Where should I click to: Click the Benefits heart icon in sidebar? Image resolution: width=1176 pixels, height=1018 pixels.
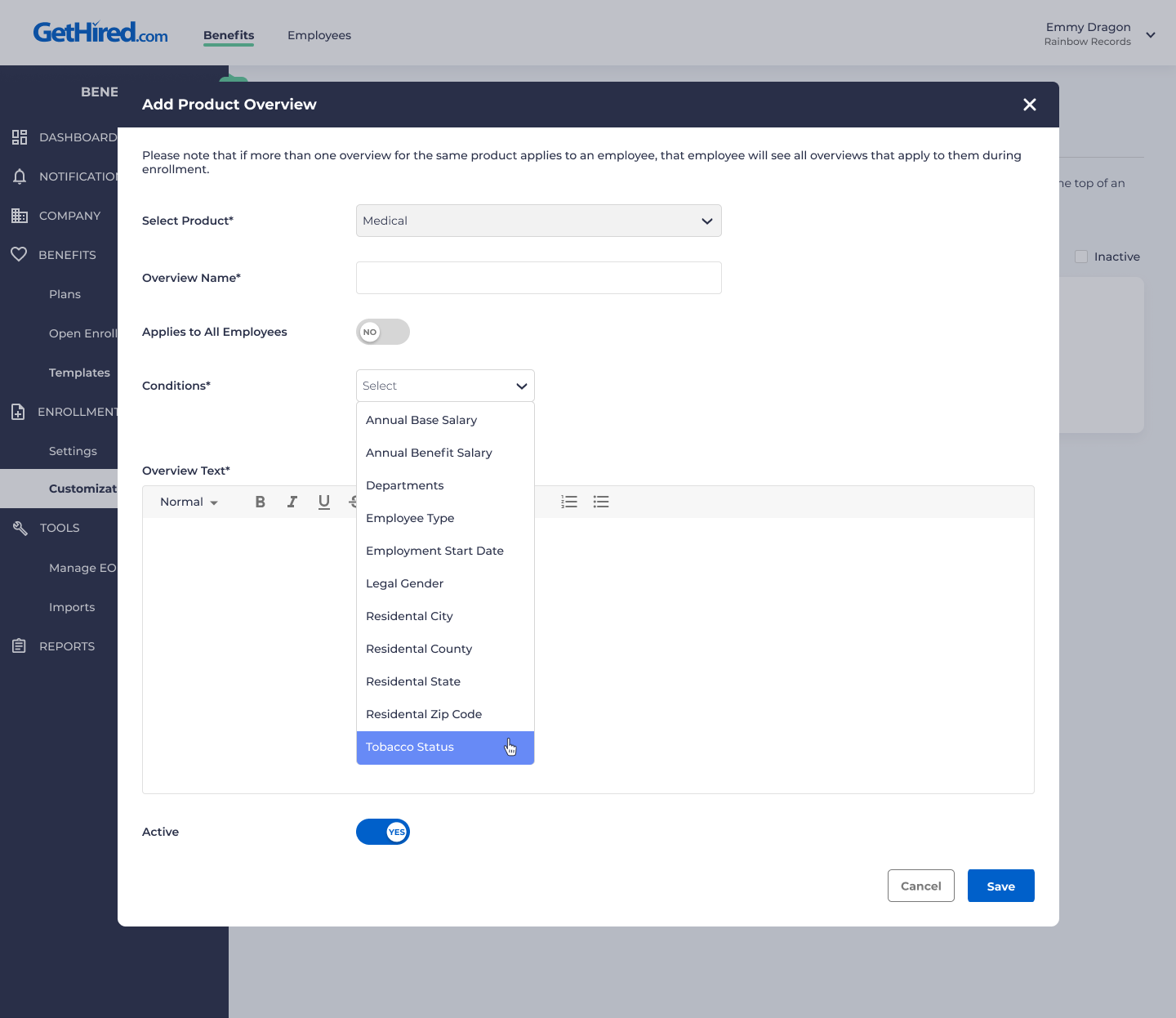(19, 254)
